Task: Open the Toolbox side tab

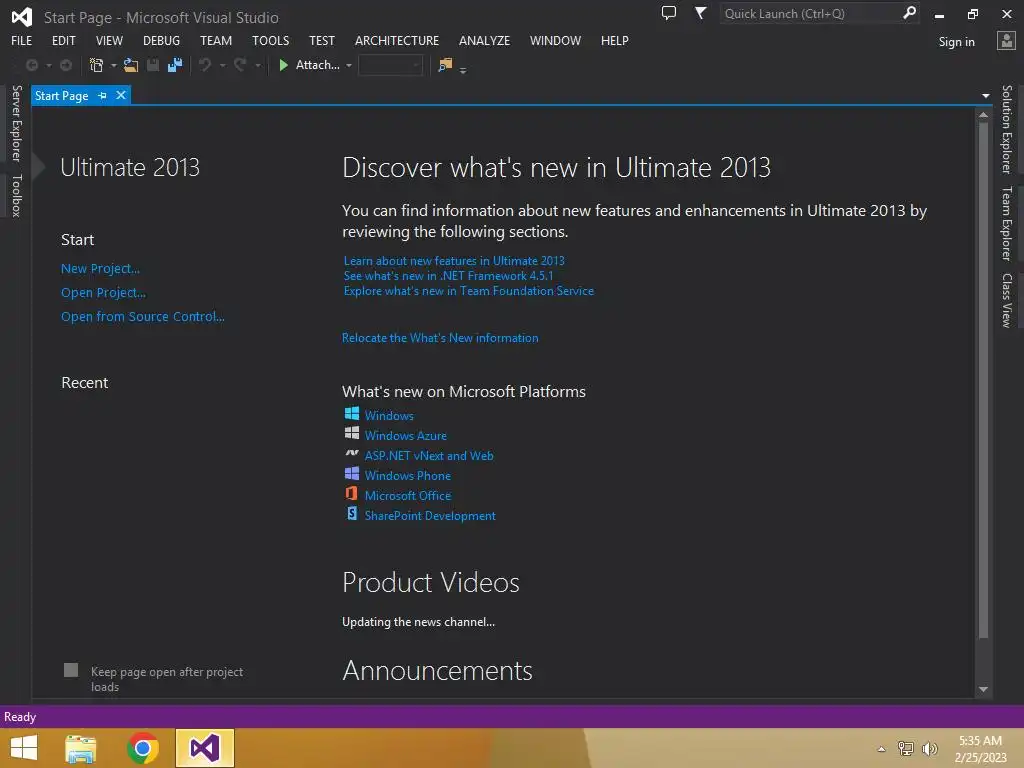Action: pos(16,195)
